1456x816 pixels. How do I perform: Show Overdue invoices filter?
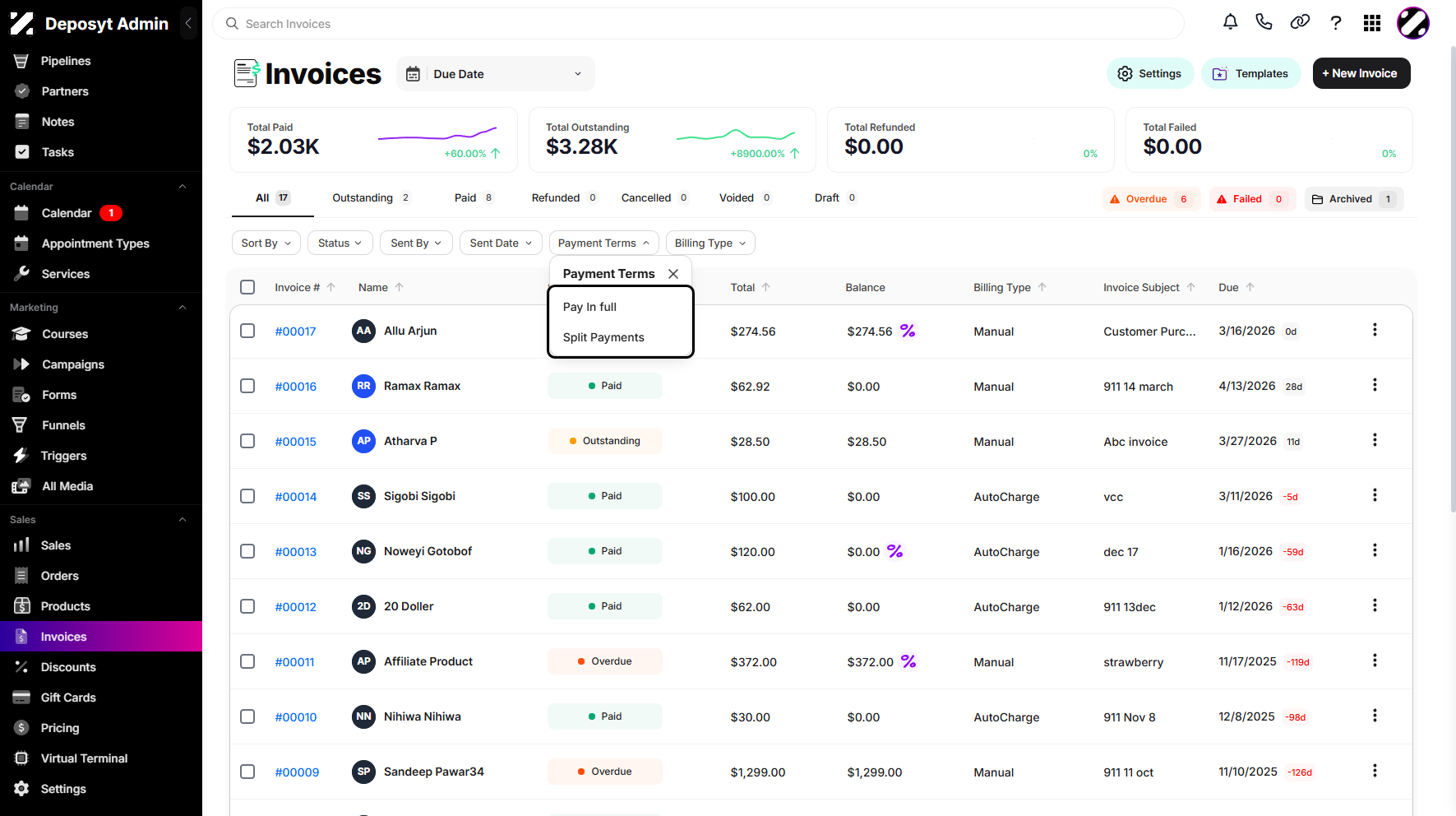(x=1151, y=199)
